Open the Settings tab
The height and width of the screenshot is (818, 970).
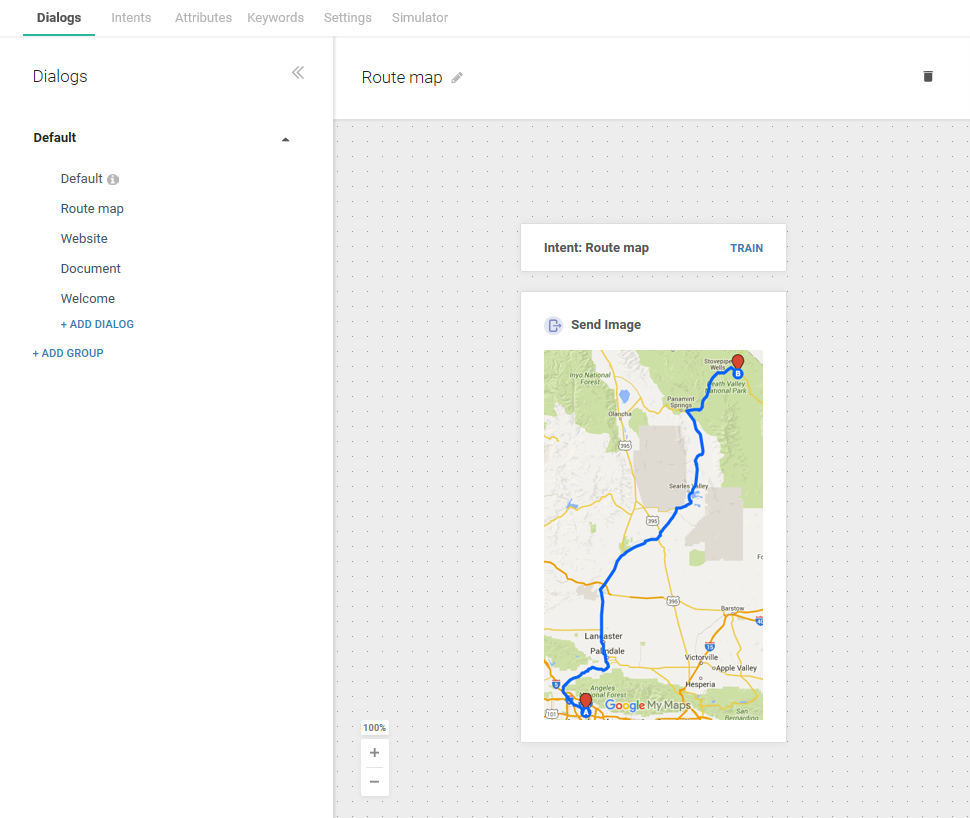point(348,18)
